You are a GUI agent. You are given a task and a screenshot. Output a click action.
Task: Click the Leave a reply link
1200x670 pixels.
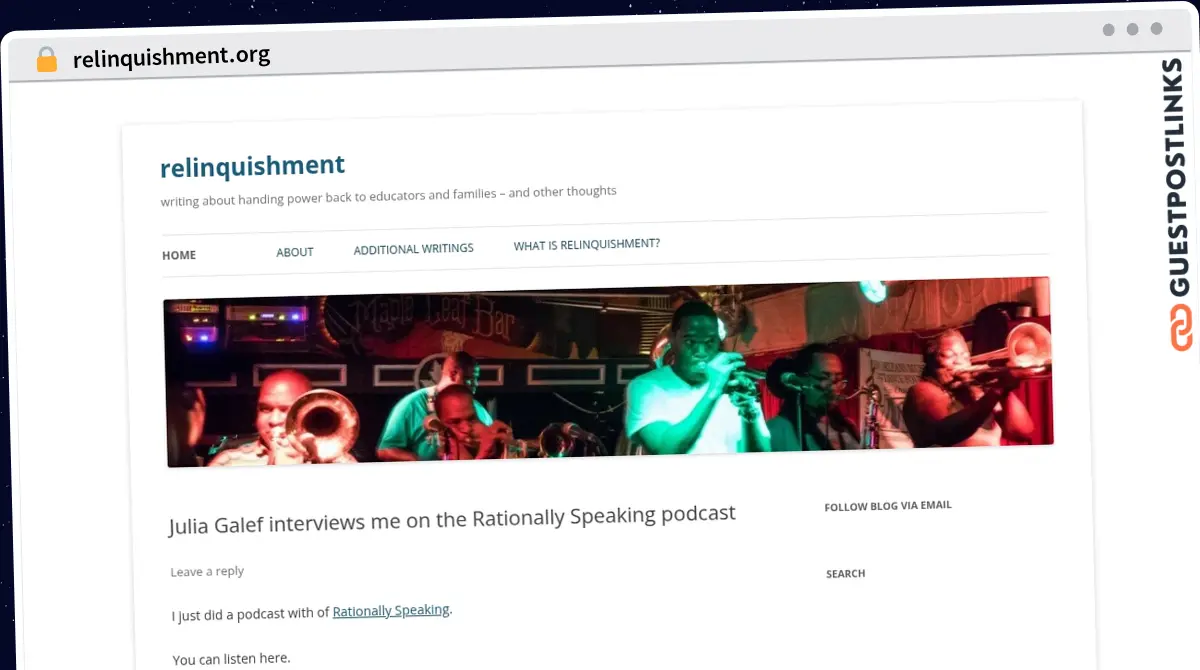click(x=207, y=572)
